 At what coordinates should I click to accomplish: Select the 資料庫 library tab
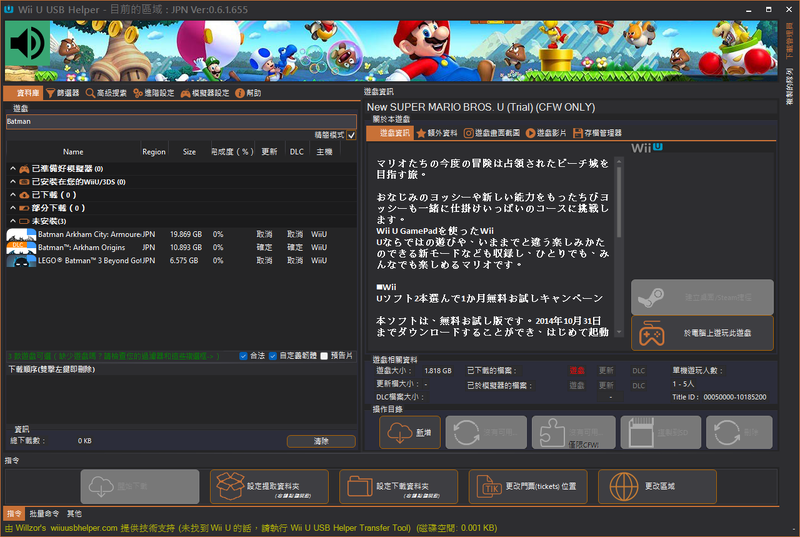coord(23,93)
